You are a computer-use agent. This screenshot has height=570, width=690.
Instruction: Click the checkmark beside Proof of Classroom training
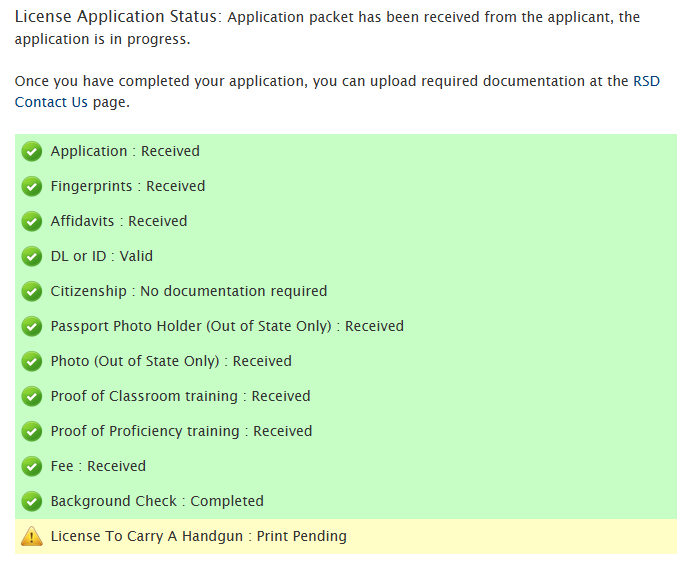tap(32, 397)
